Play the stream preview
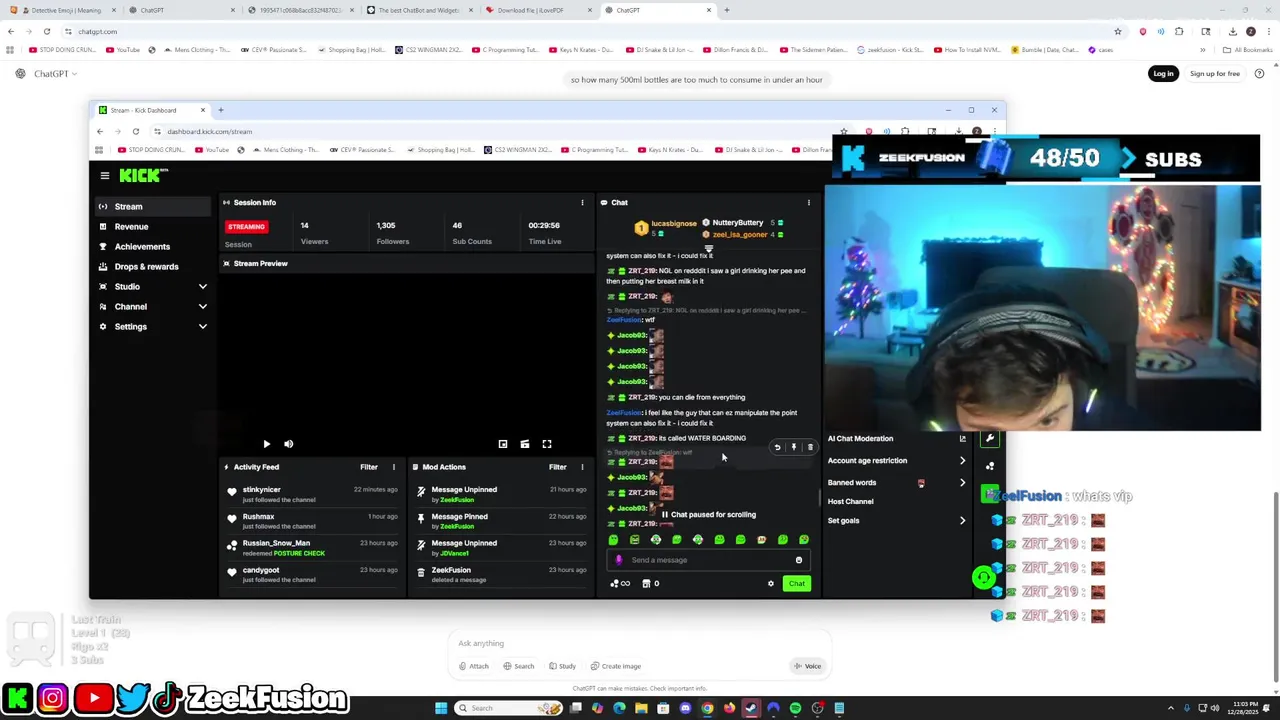Image resolution: width=1280 pixels, height=720 pixels. tap(266, 444)
